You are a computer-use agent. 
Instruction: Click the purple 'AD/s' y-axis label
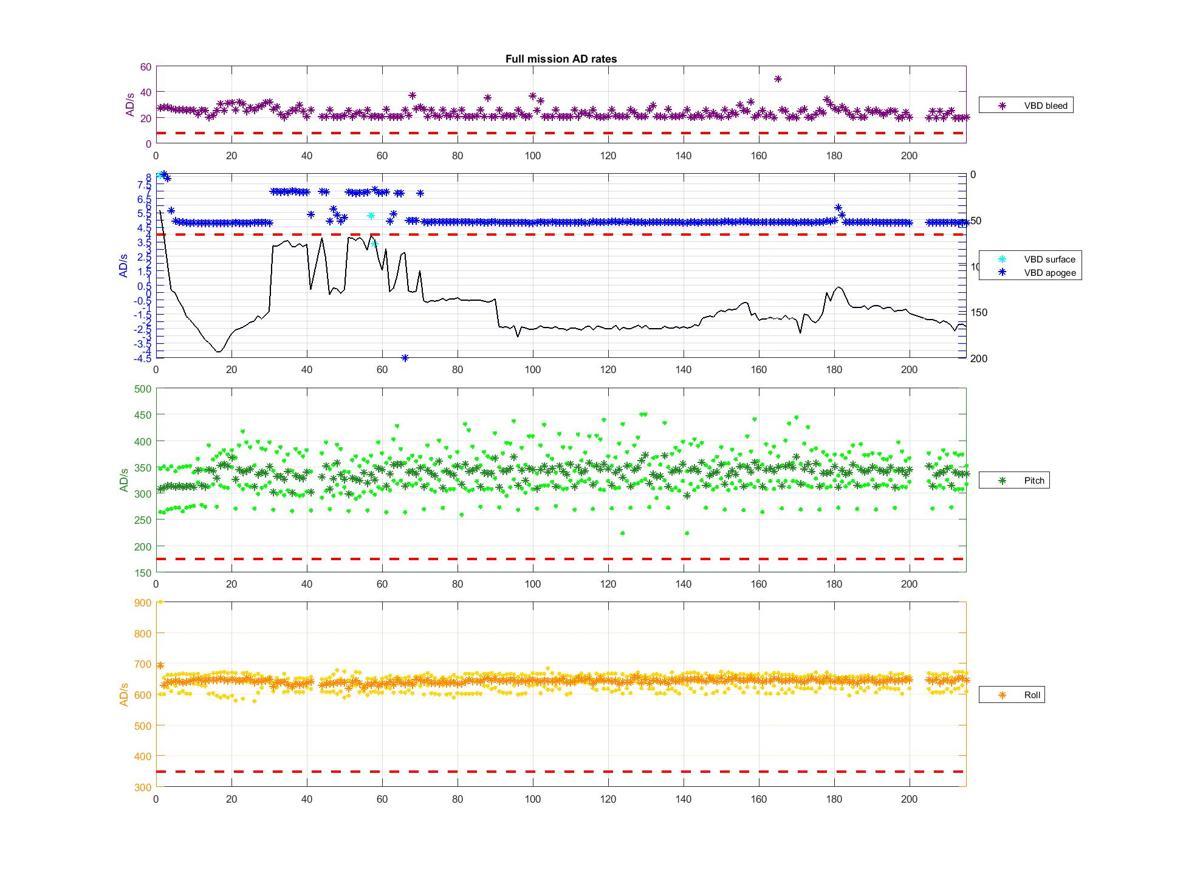click(x=129, y=105)
